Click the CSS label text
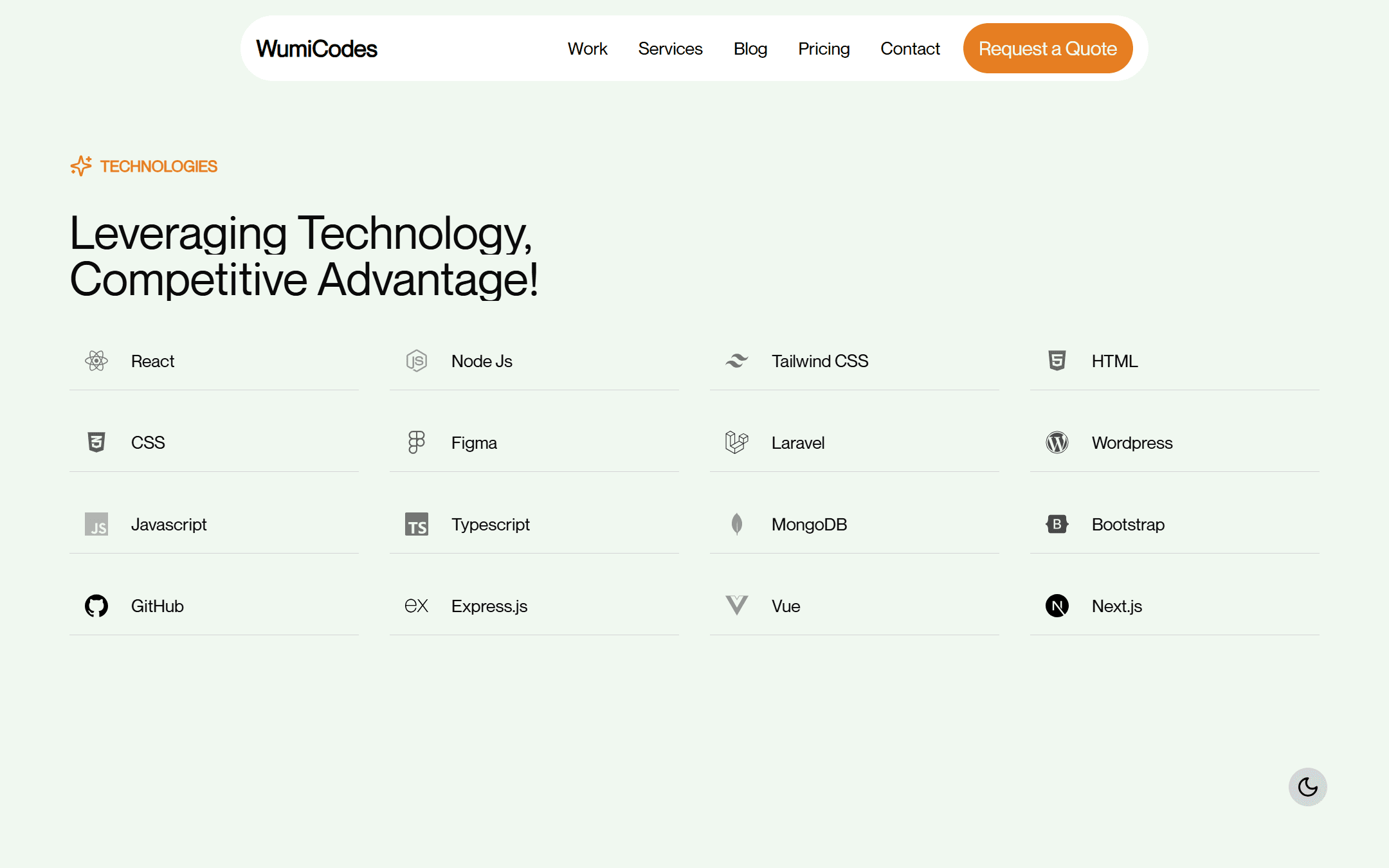 (148, 443)
